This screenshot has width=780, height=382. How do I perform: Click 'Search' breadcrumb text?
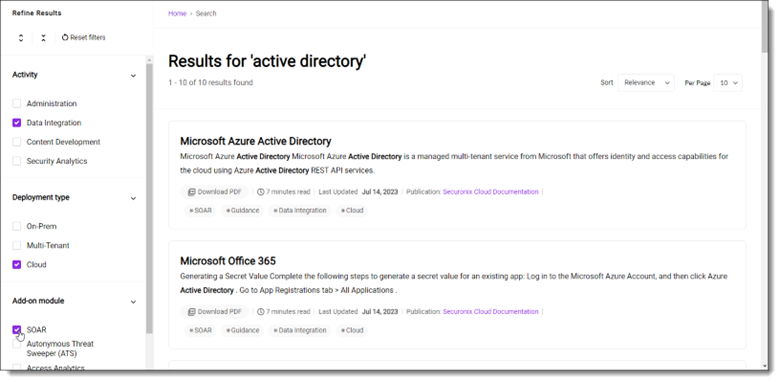point(206,13)
